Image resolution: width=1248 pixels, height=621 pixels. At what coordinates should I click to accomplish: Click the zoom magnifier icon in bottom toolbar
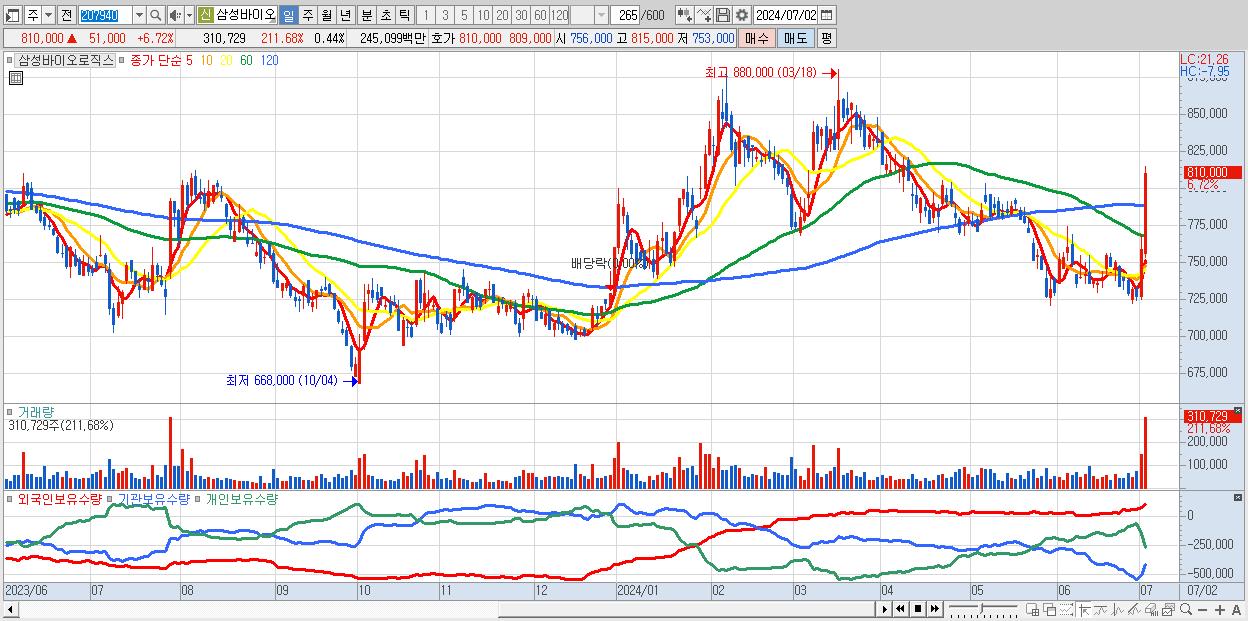[1186, 609]
